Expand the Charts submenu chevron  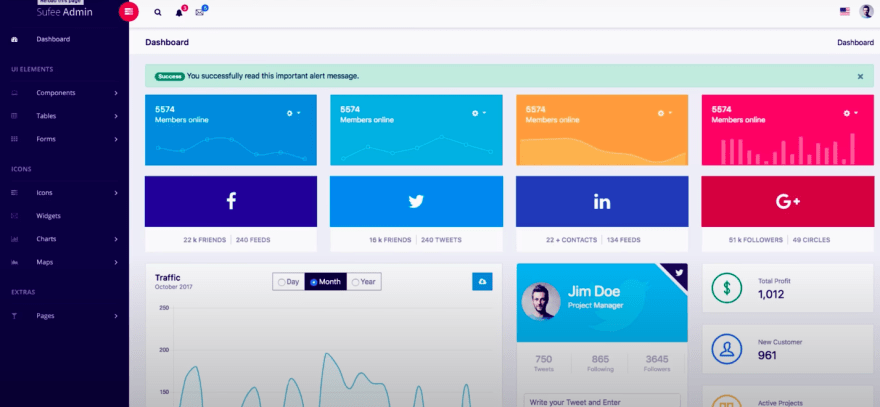tap(116, 239)
